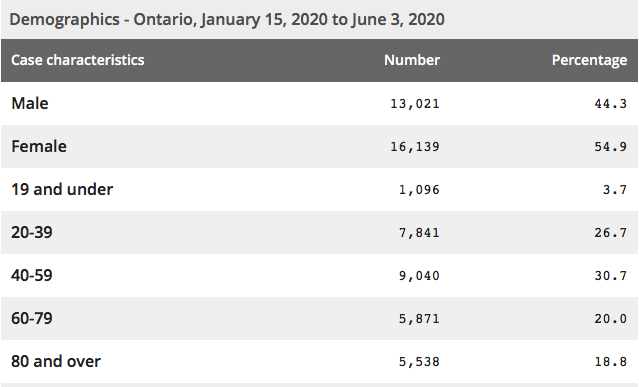Select the 7,841 number cell
The image size is (639, 387).
[x=419, y=233]
